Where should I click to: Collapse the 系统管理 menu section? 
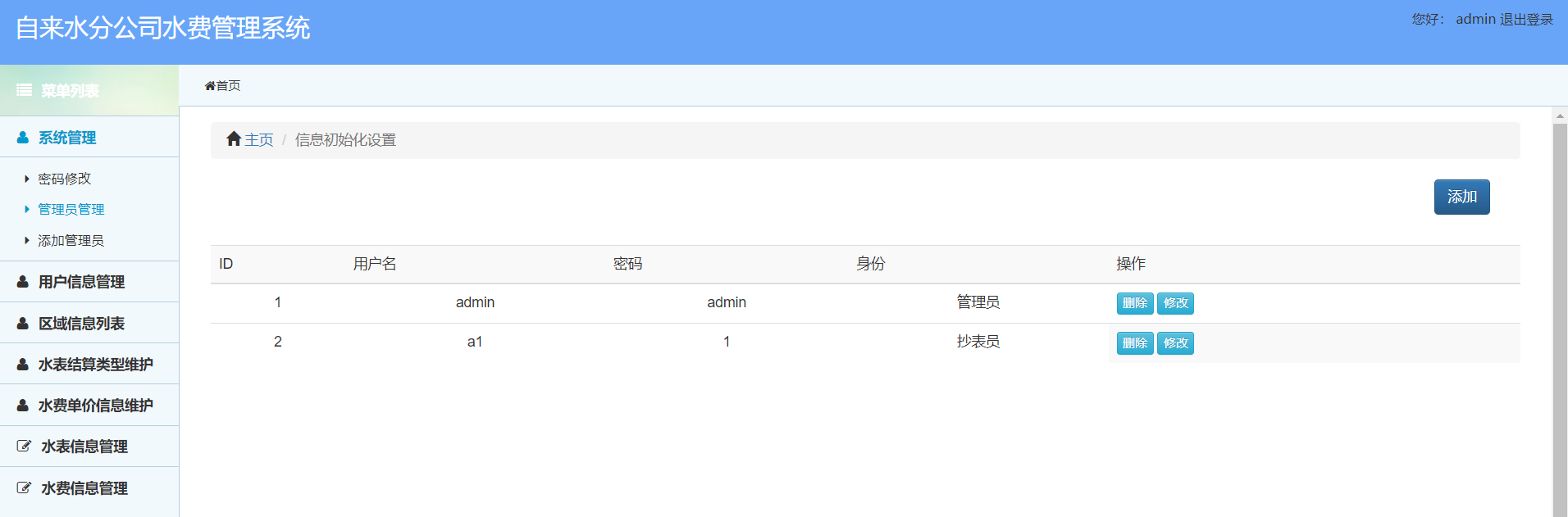coord(89,137)
